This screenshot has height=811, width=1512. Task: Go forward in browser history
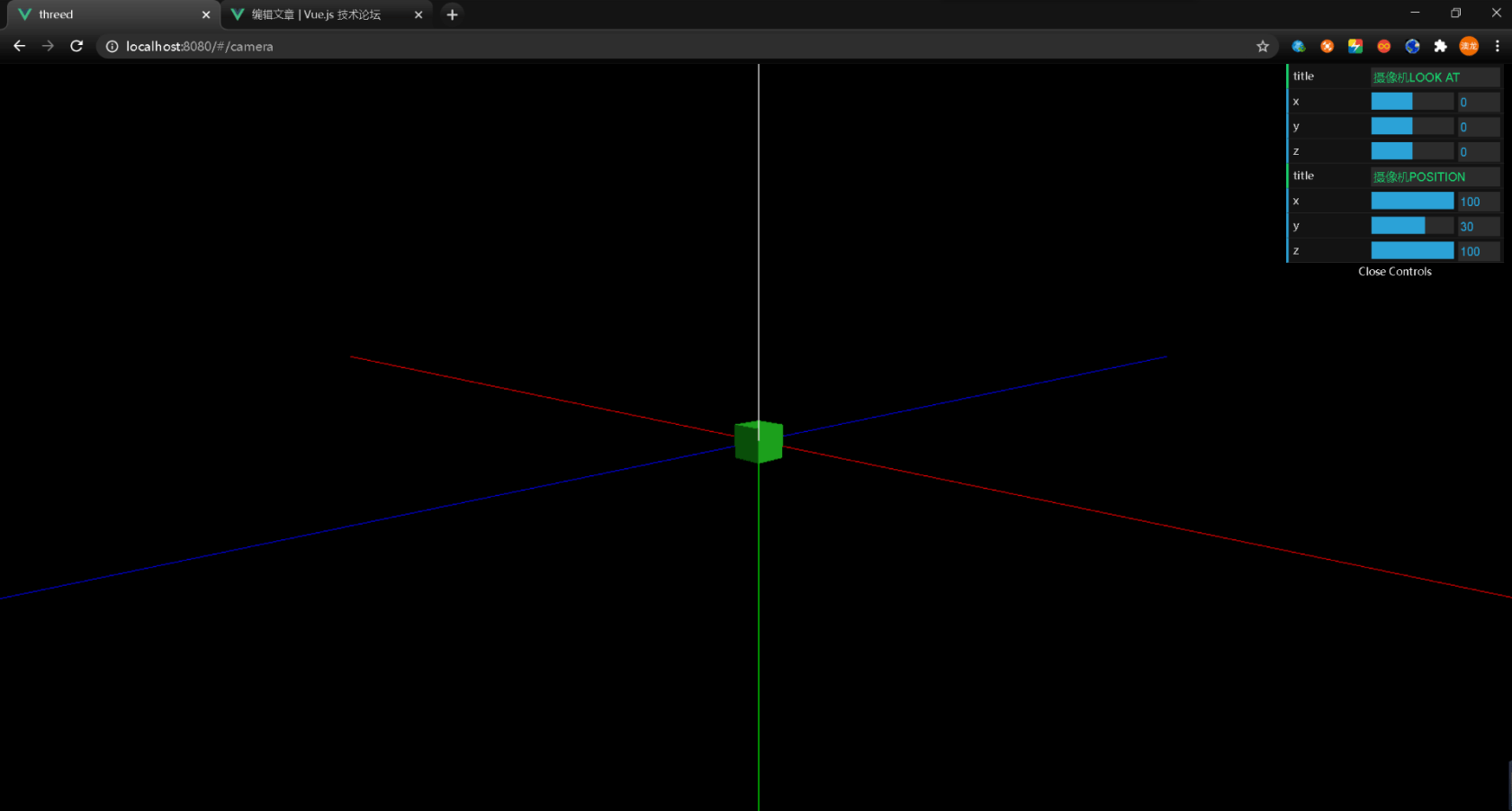click(48, 46)
